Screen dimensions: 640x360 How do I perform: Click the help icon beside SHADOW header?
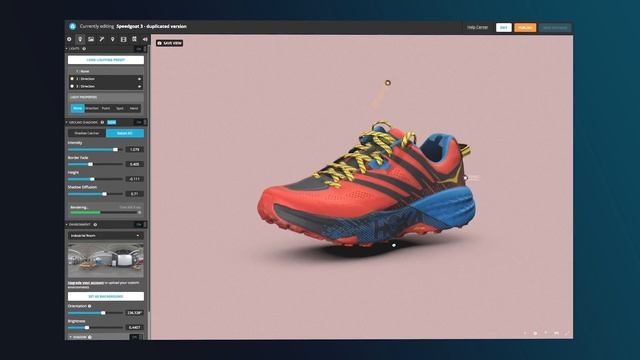coord(90,337)
